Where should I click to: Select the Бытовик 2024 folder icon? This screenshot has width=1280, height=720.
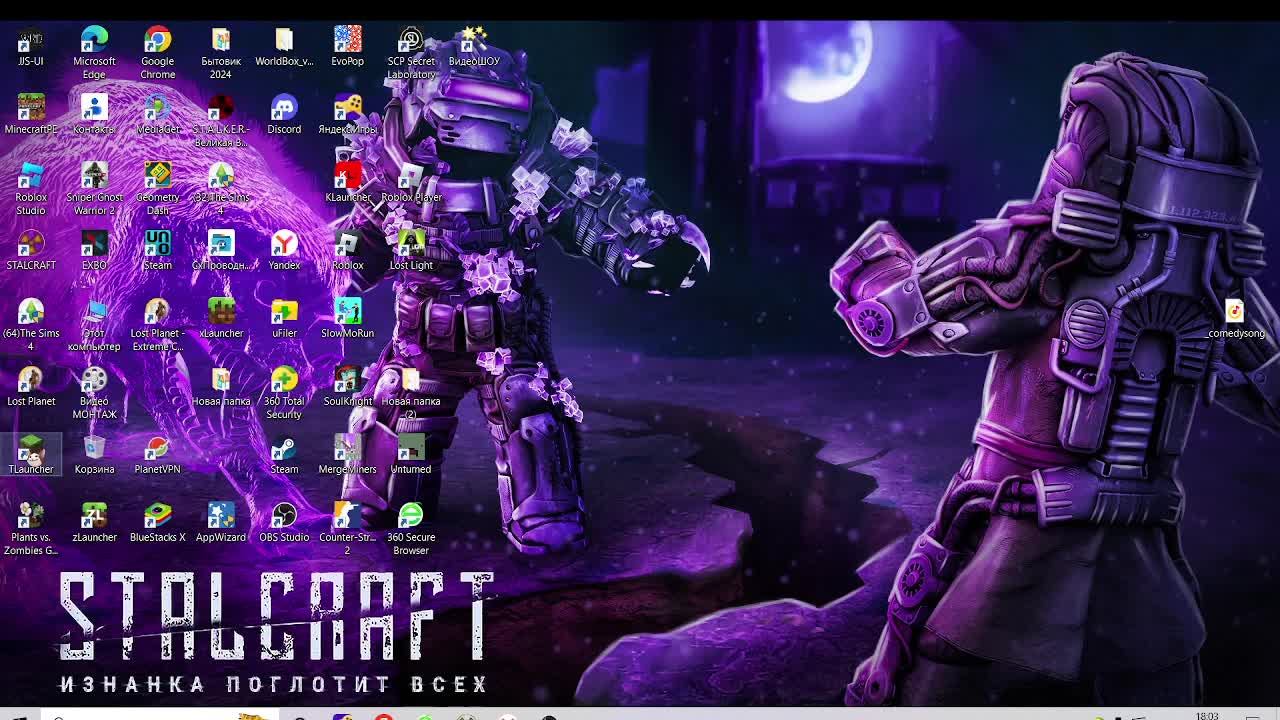(221, 53)
